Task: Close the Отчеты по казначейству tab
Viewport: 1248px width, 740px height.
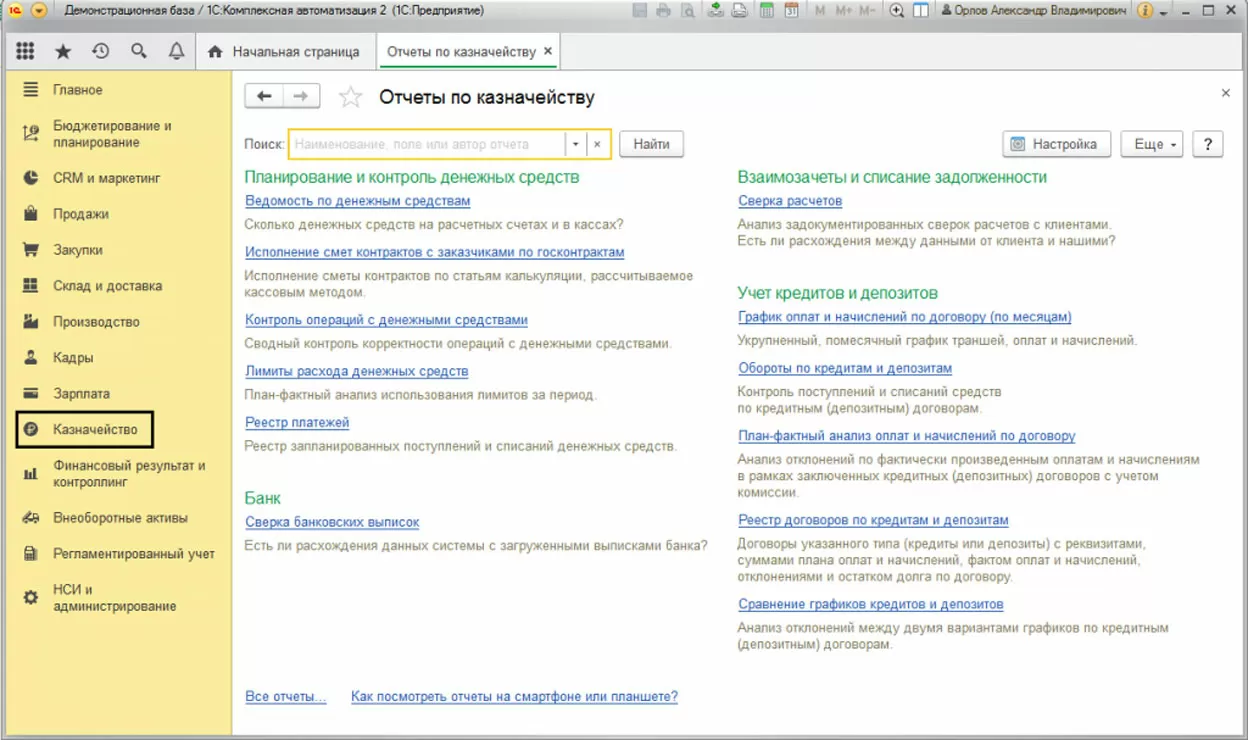Action: point(547,52)
